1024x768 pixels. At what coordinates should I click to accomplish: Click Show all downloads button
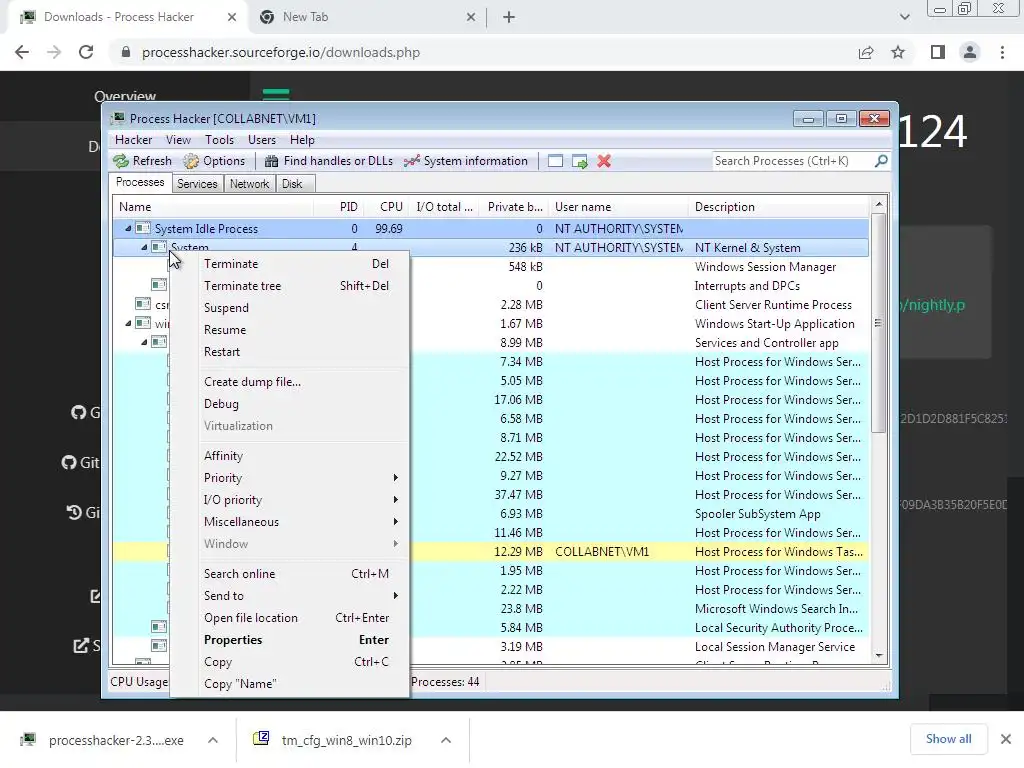948,739
